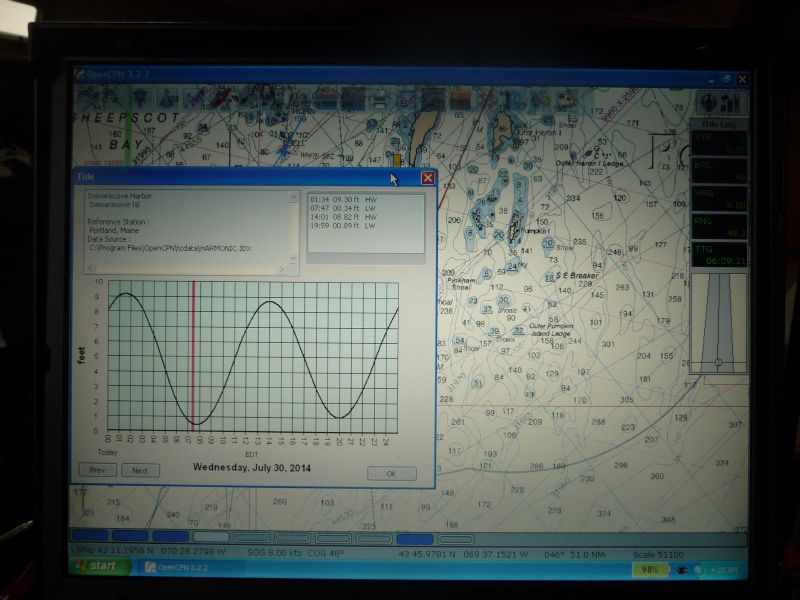Select the 07:47 00.34 ft LW entry
This screenshot has width=800, height=600.
coord(343,208)
